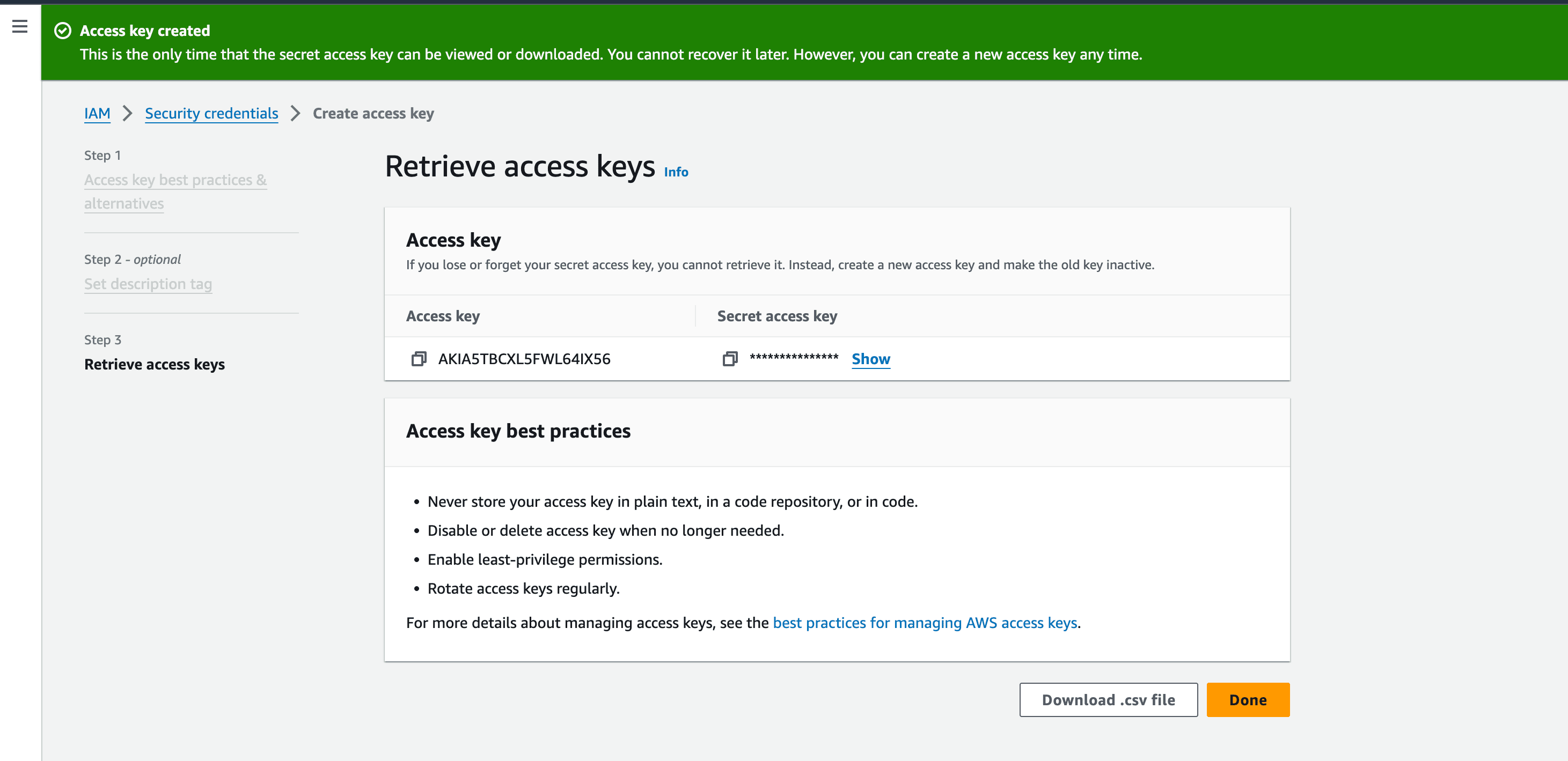Open Set description tag step
The image size is (1568, 761).
tap(148, 284)
